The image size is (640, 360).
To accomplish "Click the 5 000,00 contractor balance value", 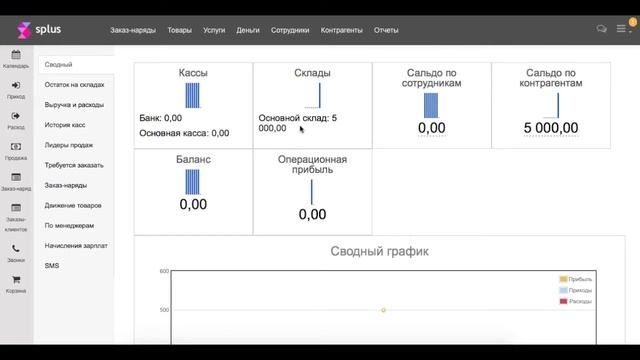I will (x=551, y=128).
